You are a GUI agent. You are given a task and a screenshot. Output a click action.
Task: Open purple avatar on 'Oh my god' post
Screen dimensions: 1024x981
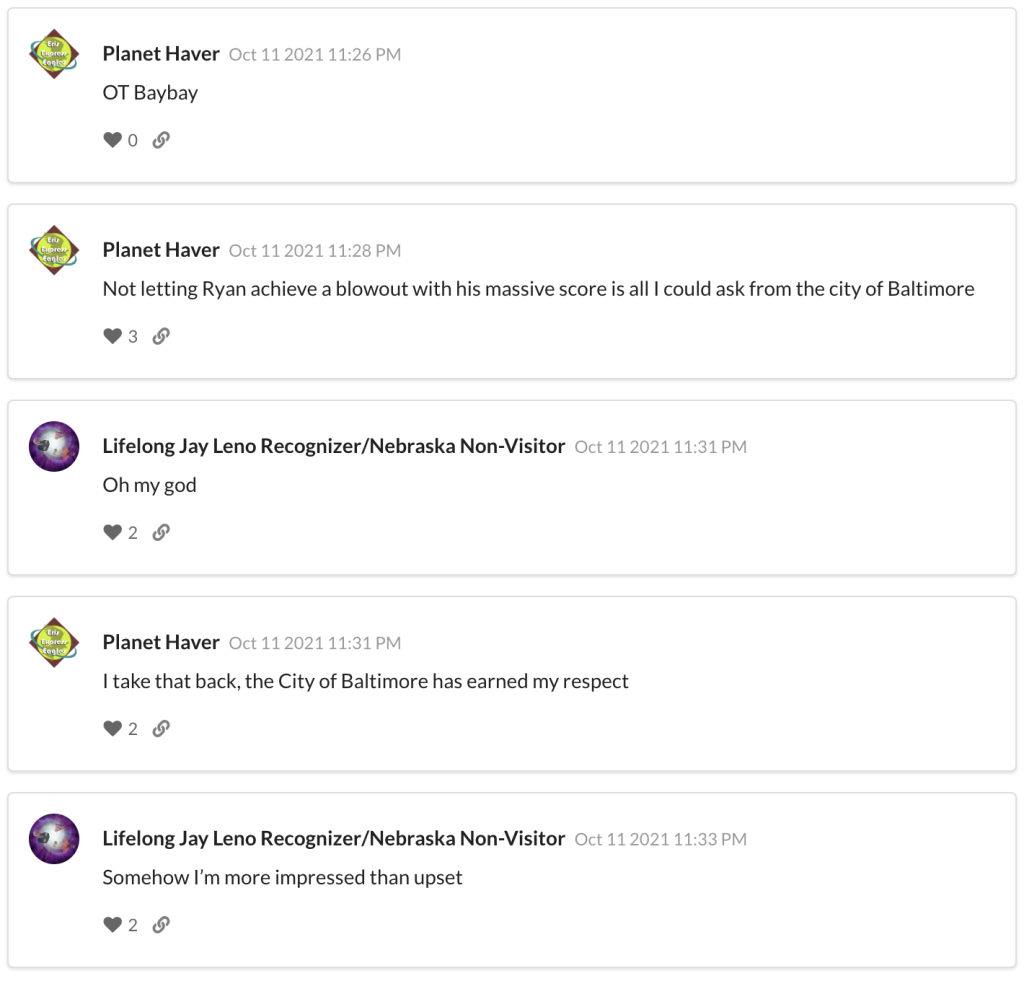click(54, 447)
